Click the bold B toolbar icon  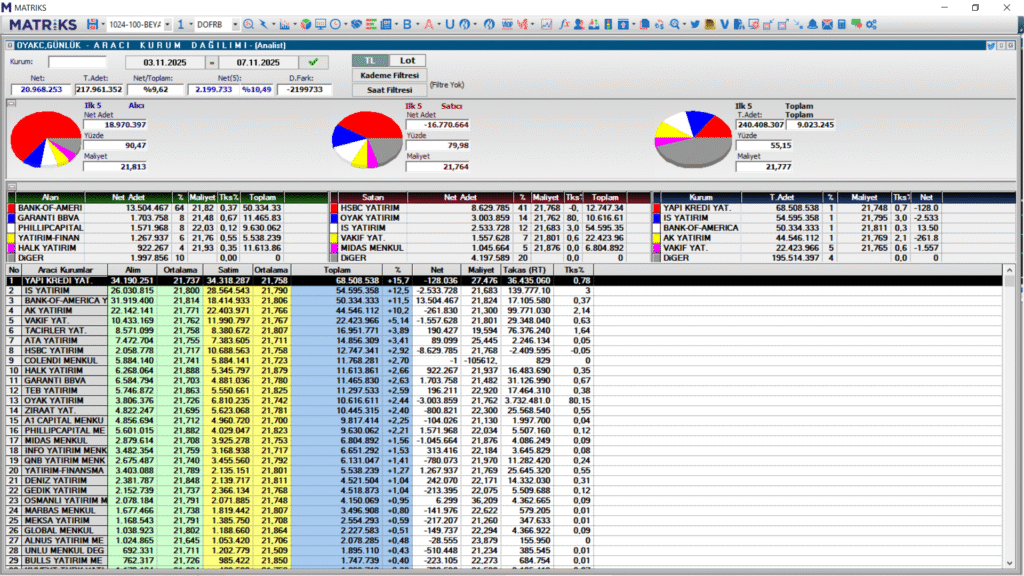(406, 23)
